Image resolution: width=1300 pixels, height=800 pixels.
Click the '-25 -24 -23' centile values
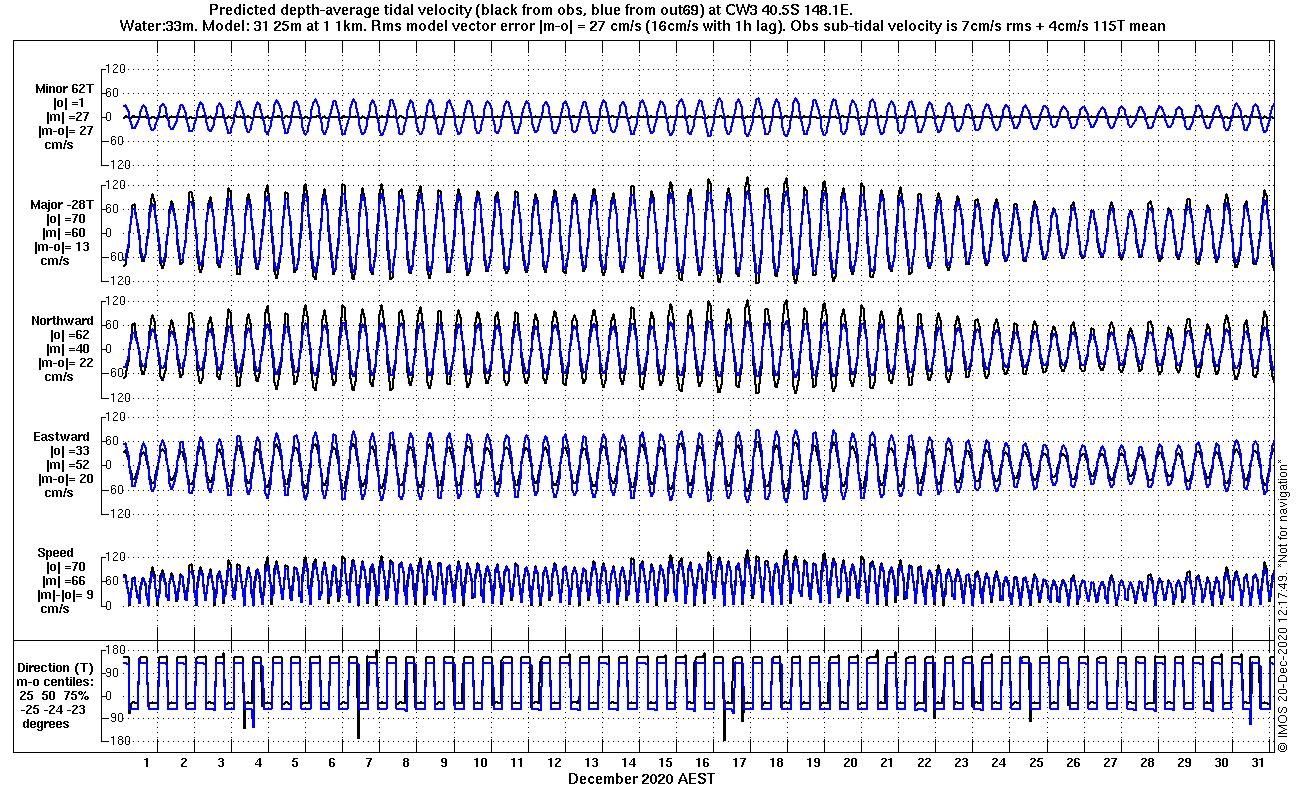[55, 710]
